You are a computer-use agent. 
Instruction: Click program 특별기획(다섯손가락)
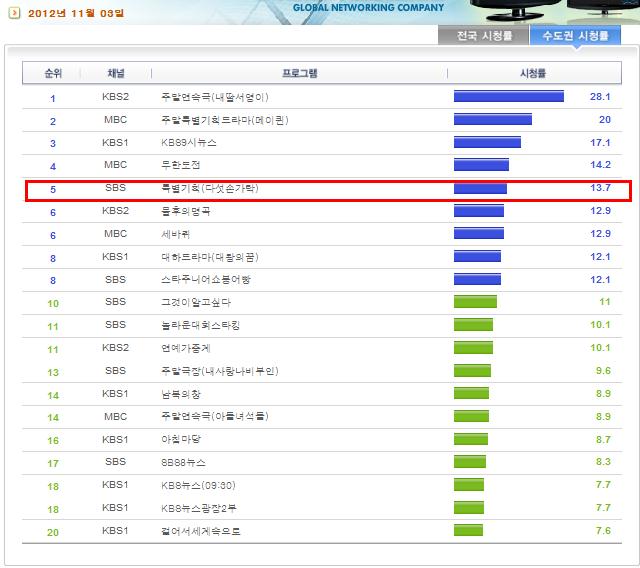click(x=210, y=188)
